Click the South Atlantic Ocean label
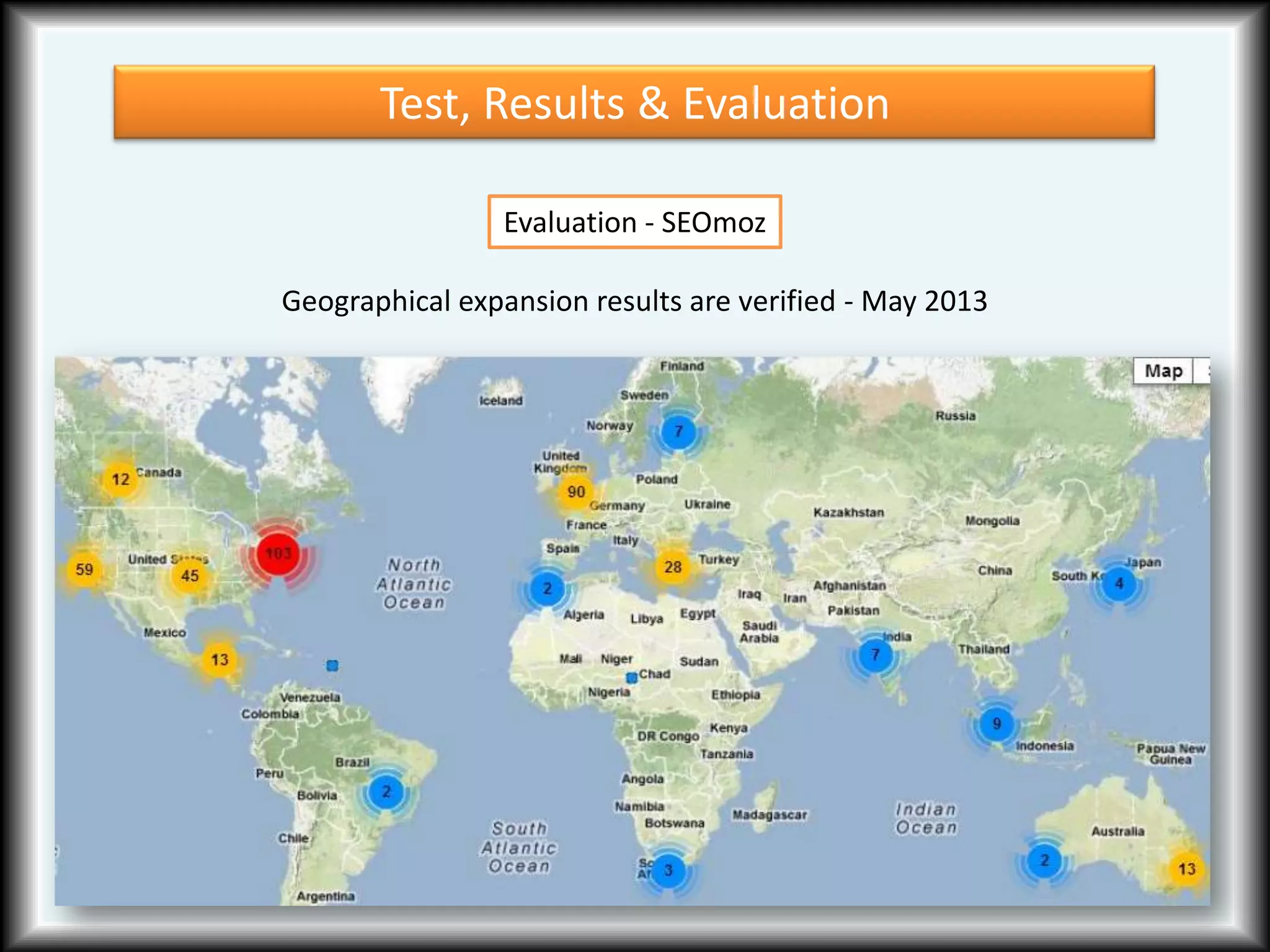Screen dimensions: 1270x952 point(519,847)
